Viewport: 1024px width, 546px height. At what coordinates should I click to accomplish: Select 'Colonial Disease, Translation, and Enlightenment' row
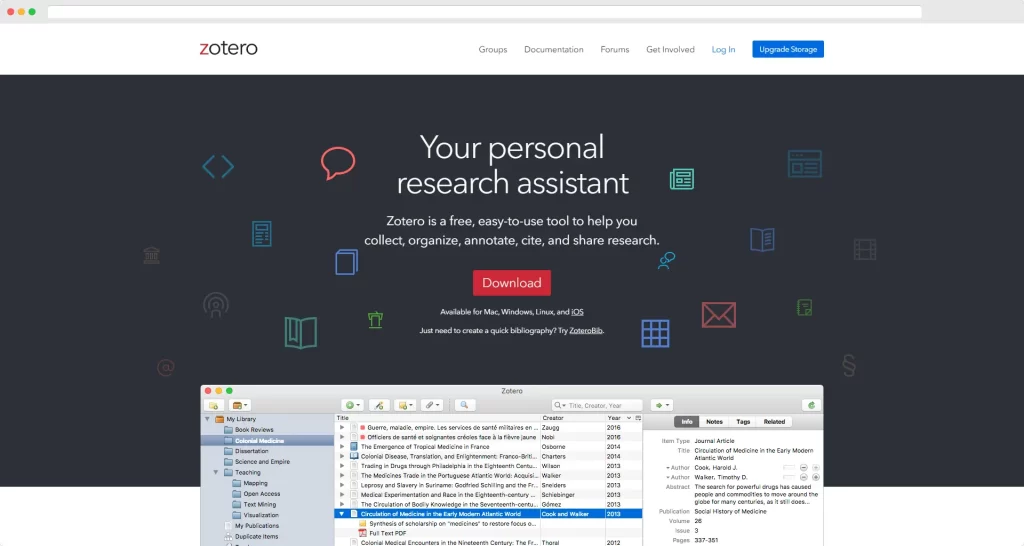[x=488, y=457]
